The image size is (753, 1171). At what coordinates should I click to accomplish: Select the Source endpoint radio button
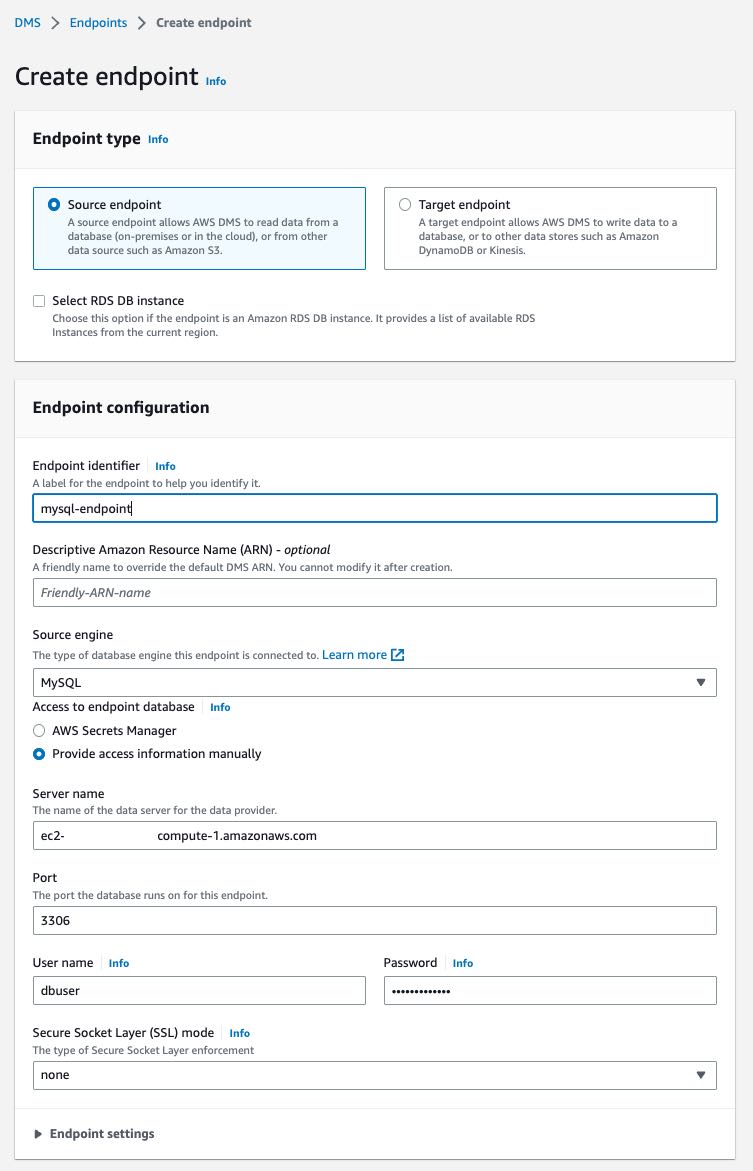point(54,205)
